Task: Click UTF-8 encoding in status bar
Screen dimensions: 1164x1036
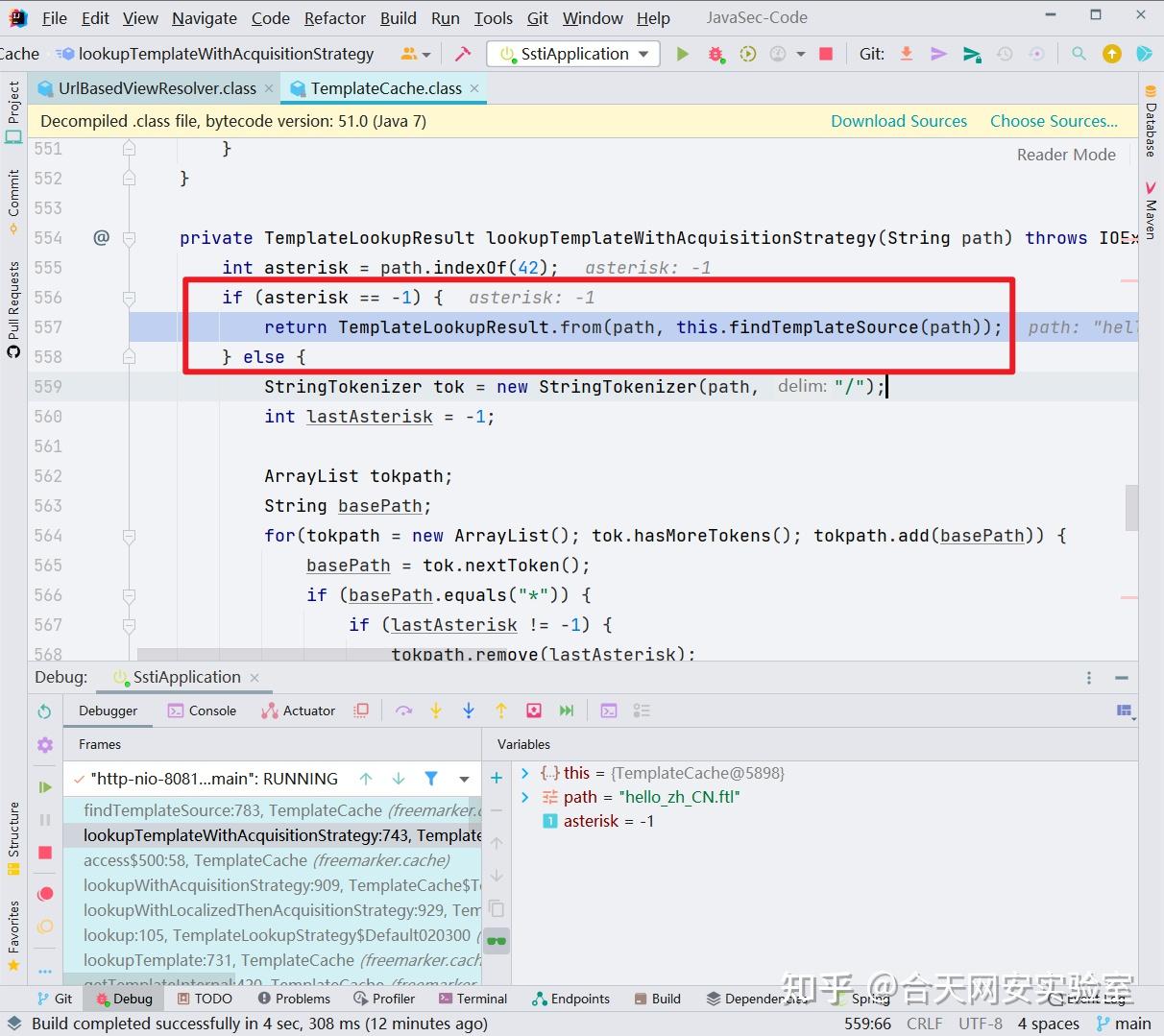Action: (x=980, y=1024)
